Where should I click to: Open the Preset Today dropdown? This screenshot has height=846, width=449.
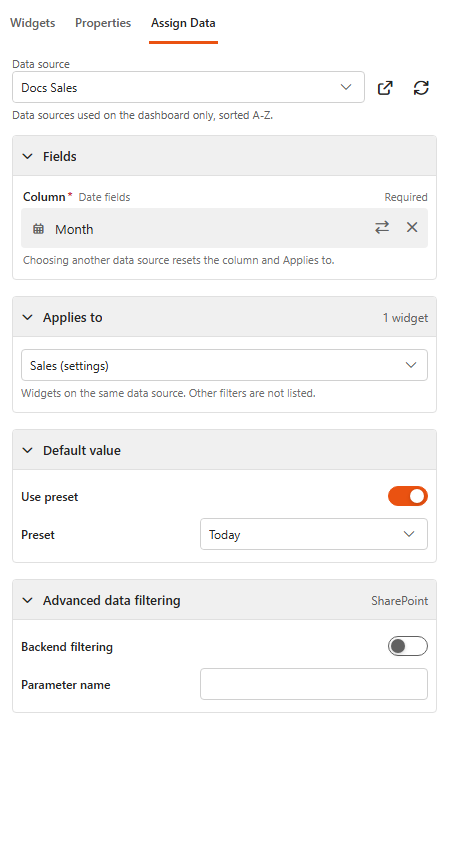point(314,534)
